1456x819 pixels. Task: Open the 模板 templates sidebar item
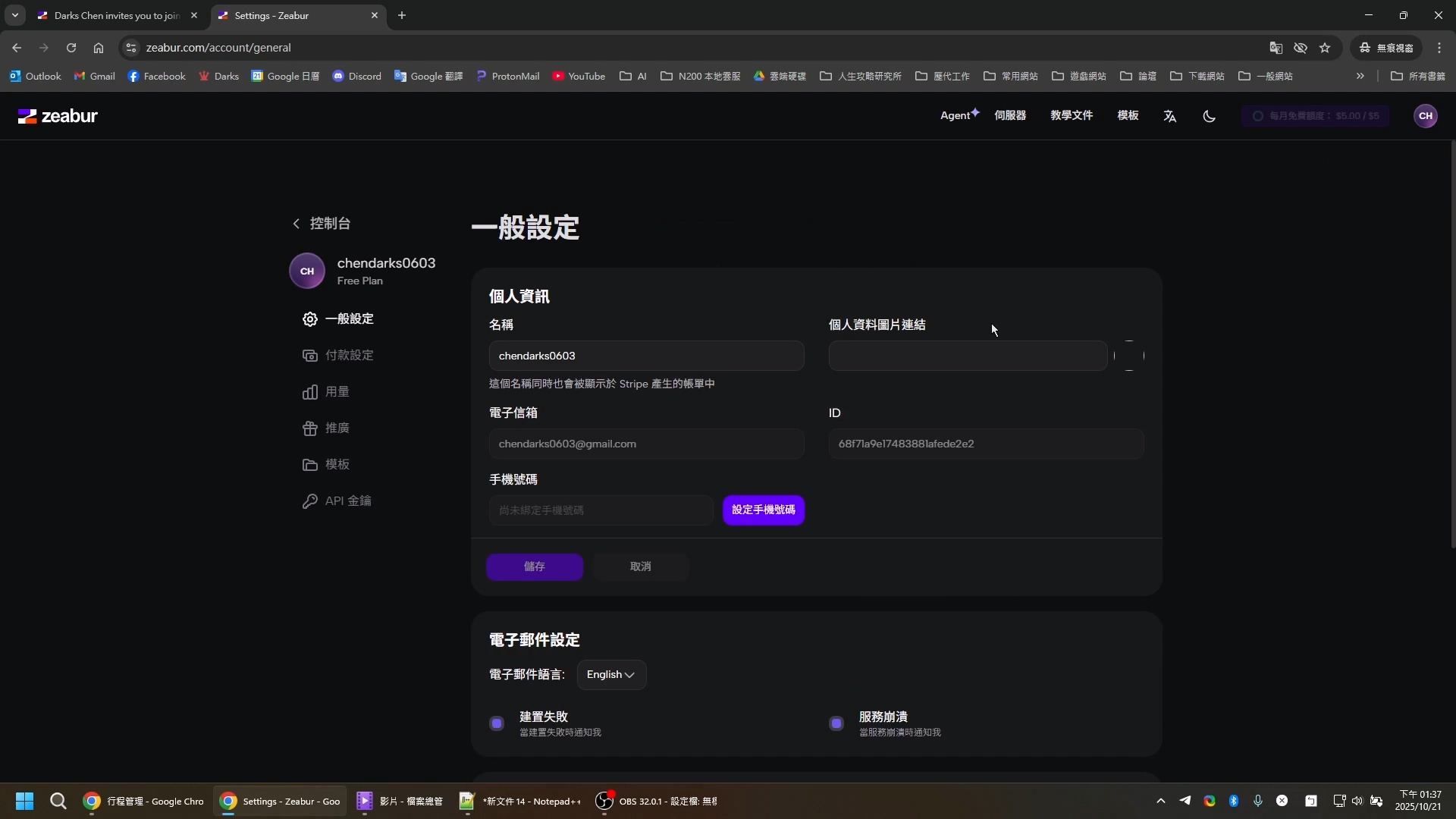coord(337,465)
